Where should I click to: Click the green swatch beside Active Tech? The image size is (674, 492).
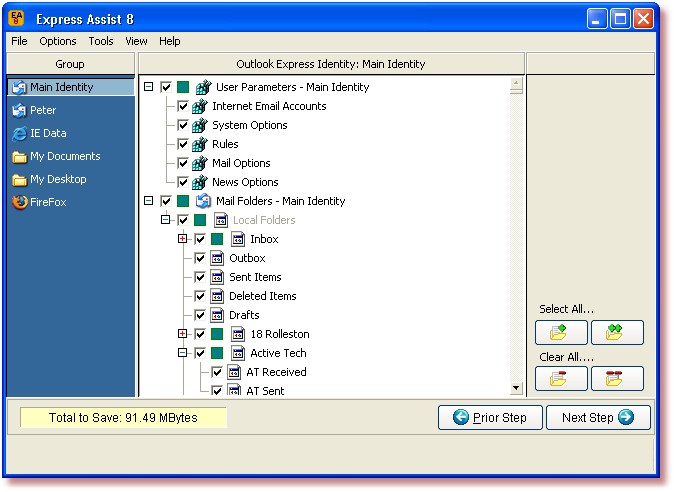point(217,353)
